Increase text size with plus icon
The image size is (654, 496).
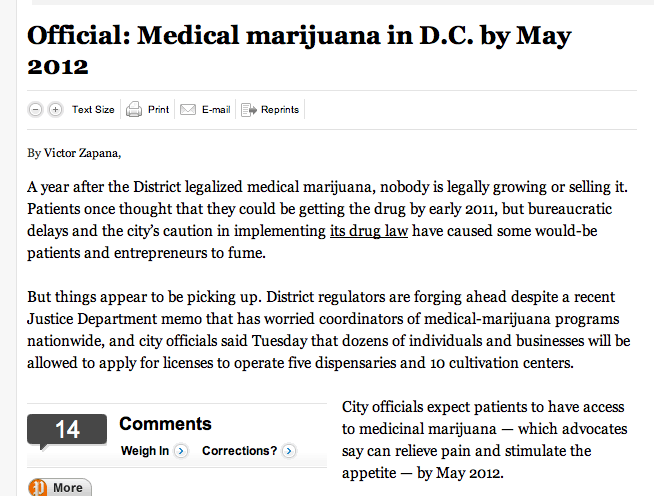tap(55, 110)
